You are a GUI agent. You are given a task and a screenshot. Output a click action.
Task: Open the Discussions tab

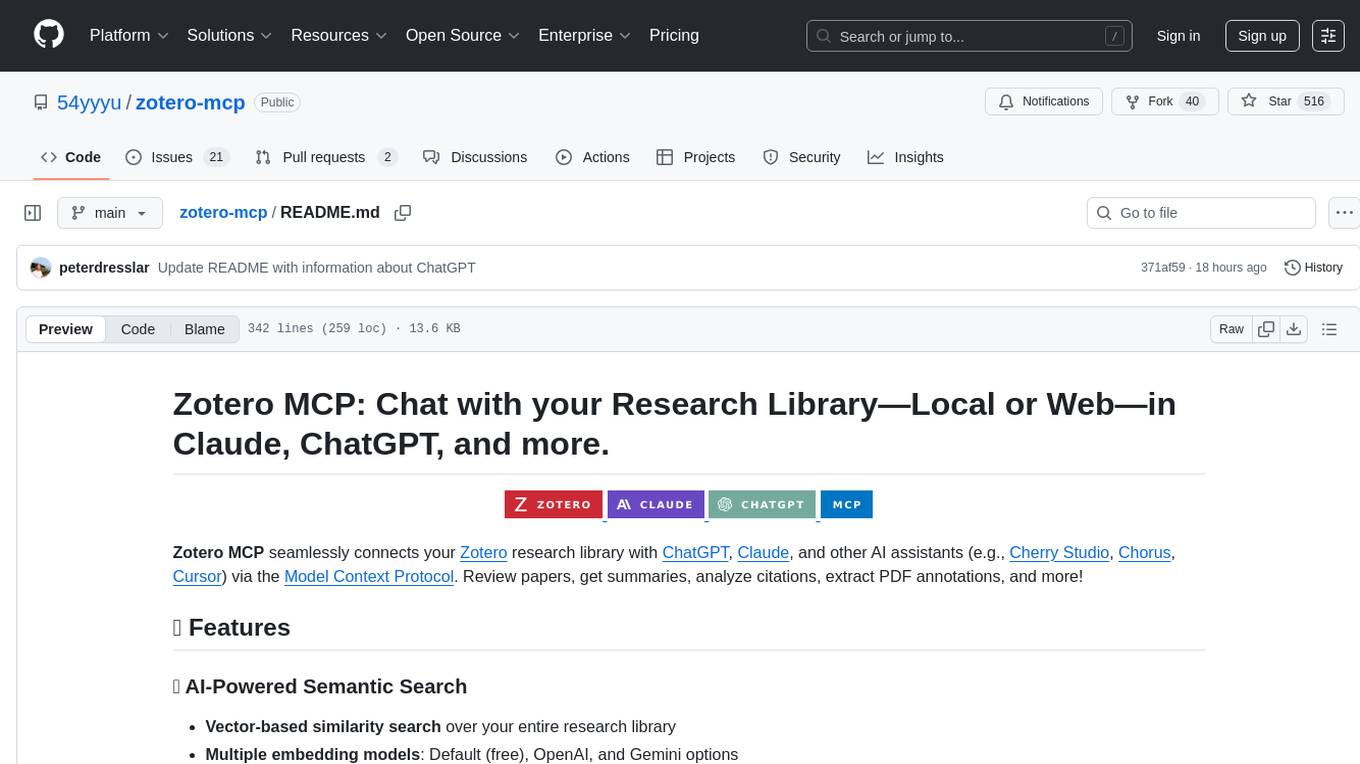(x=475, y=157)
